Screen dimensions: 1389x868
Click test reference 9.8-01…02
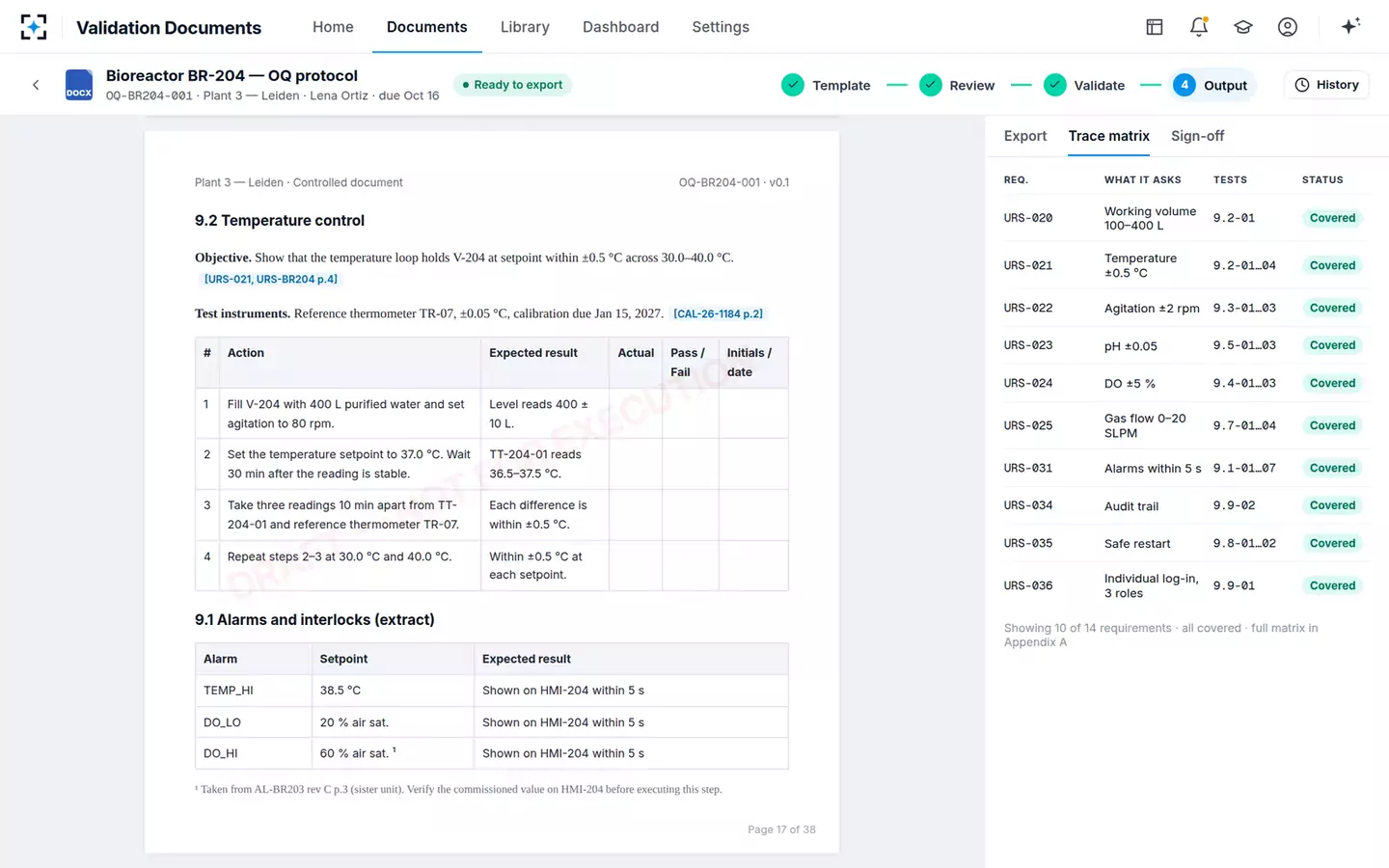(1244, 543)
